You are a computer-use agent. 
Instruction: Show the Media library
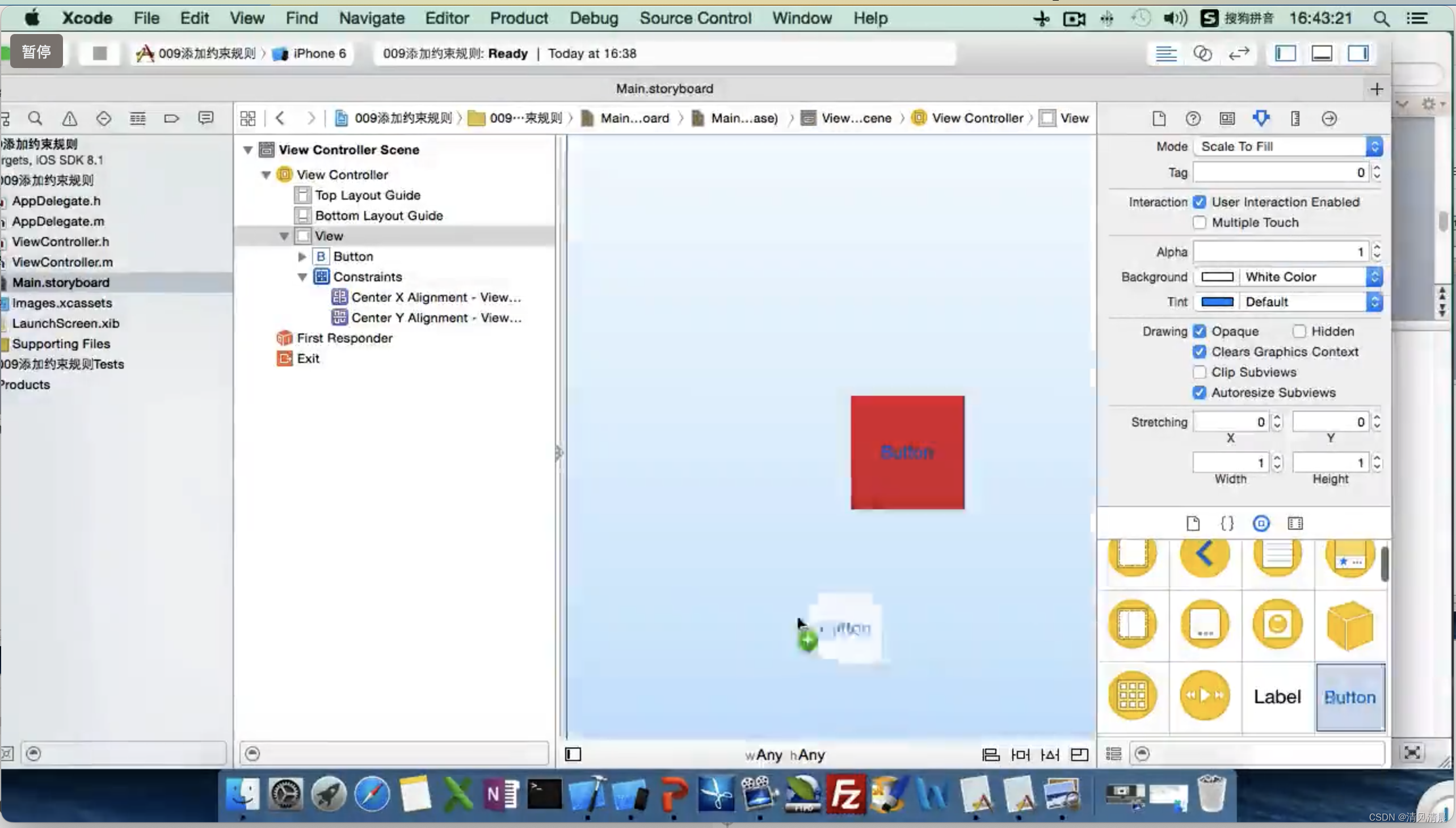point(1295,523)
